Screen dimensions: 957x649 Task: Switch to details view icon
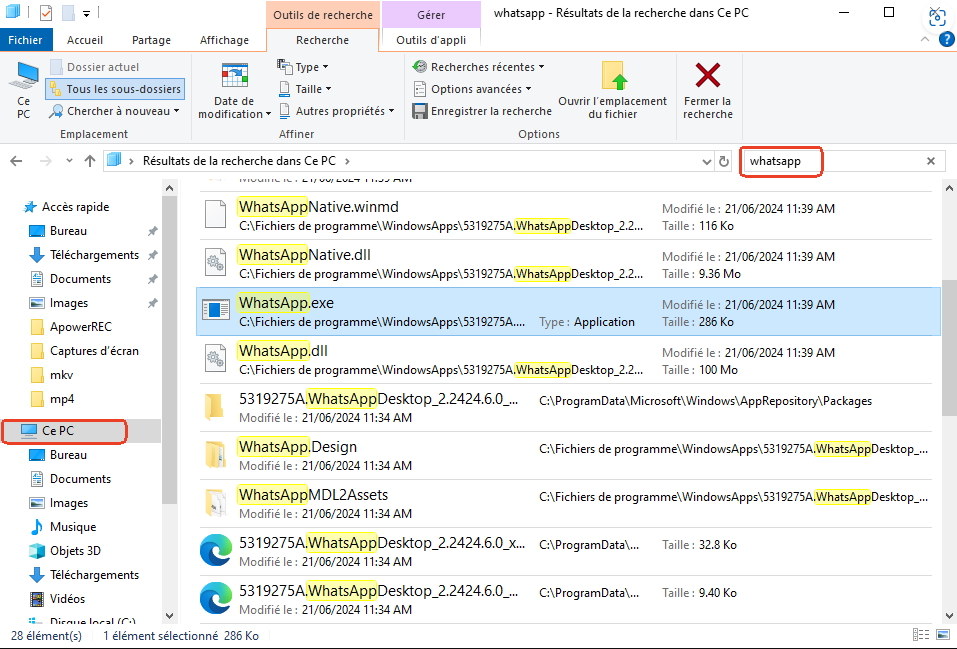(920, 636)
